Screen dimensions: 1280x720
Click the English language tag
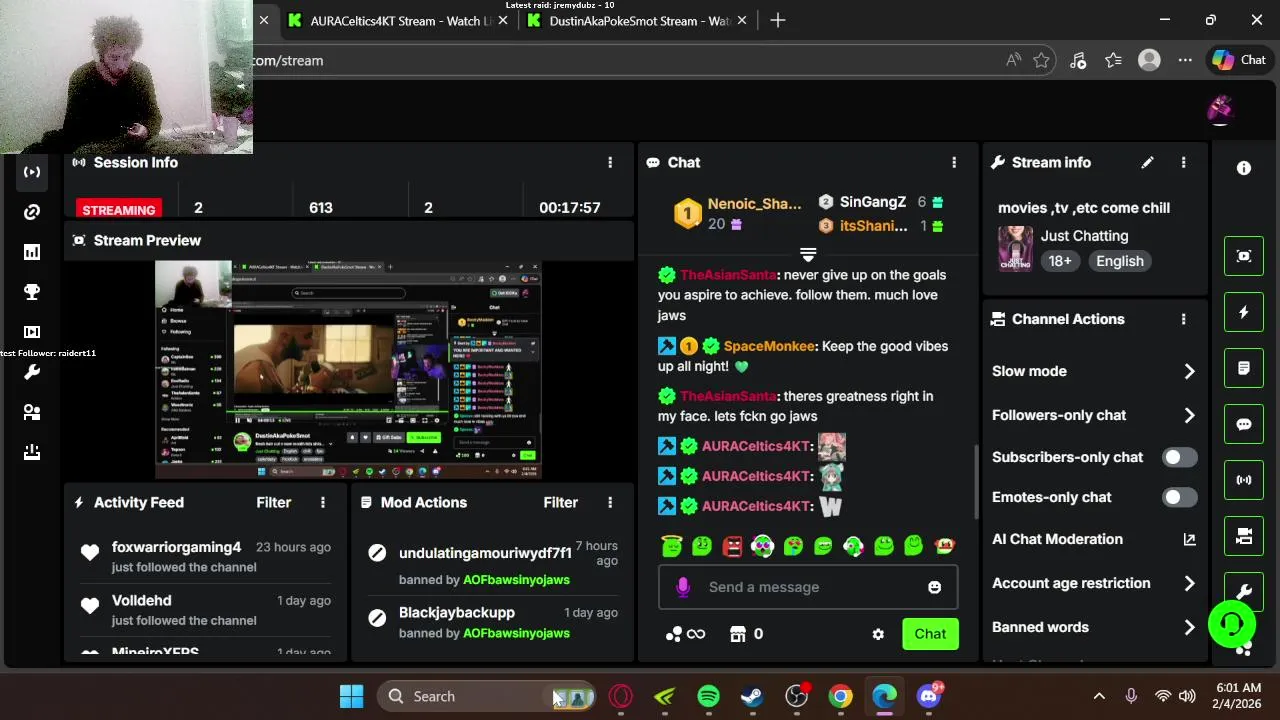[1120, 261]
